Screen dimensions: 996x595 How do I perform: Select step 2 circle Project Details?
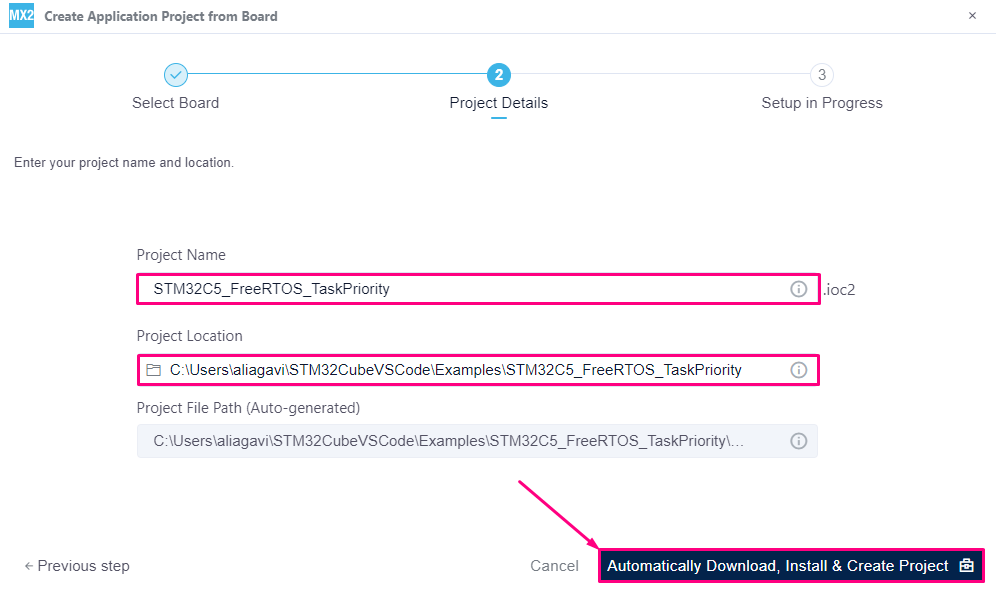(x=499, y=75)
